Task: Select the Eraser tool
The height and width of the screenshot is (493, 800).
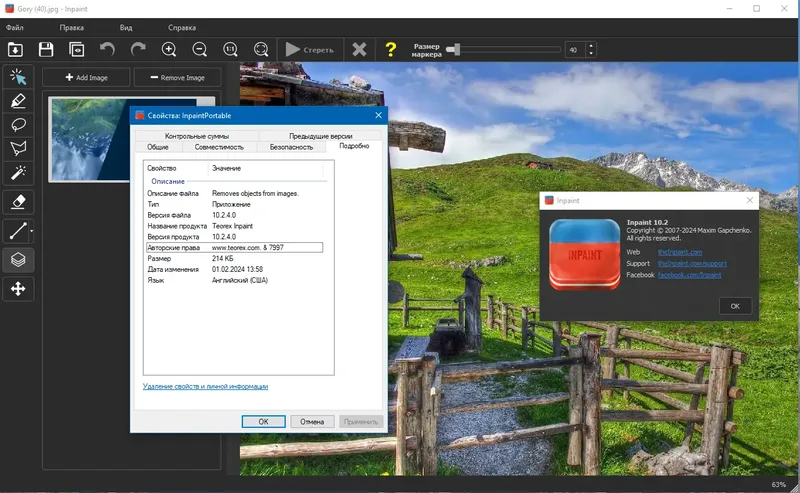Action: coord(18,202)
